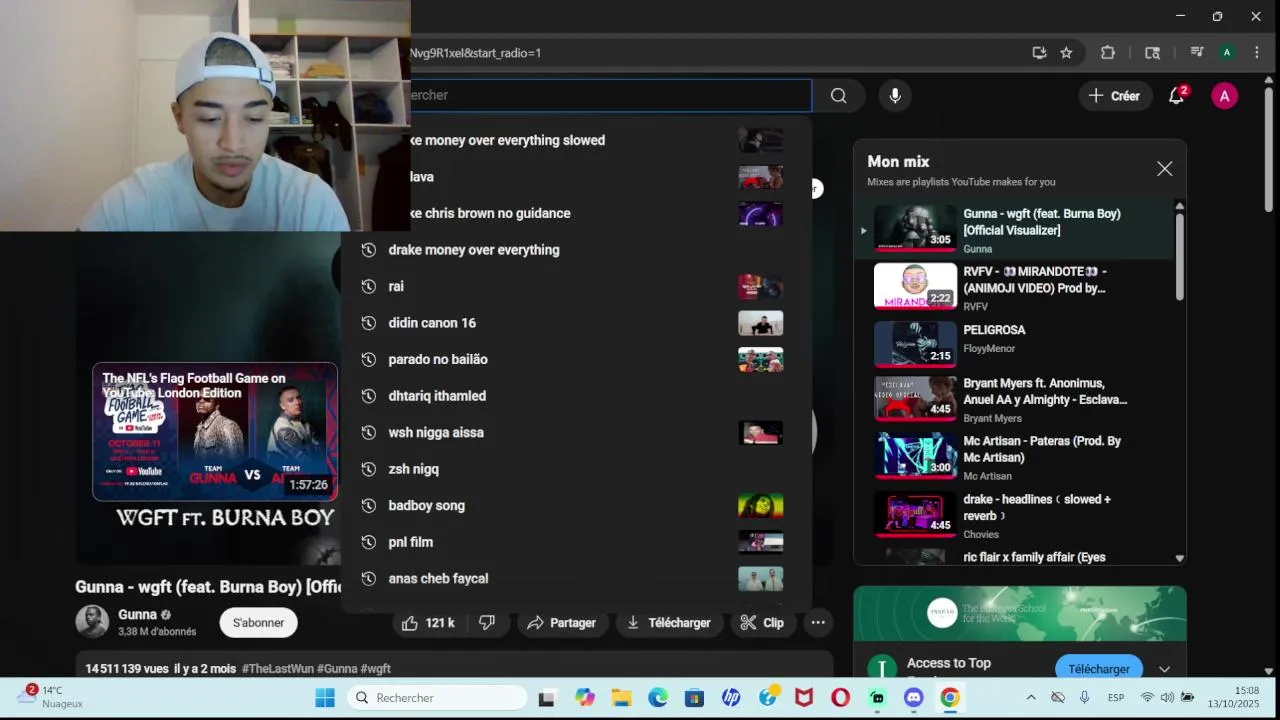The image size is (1280, 720).
Task: Close the Mon mix playlist panel
Action: [x=1164, y=169]
